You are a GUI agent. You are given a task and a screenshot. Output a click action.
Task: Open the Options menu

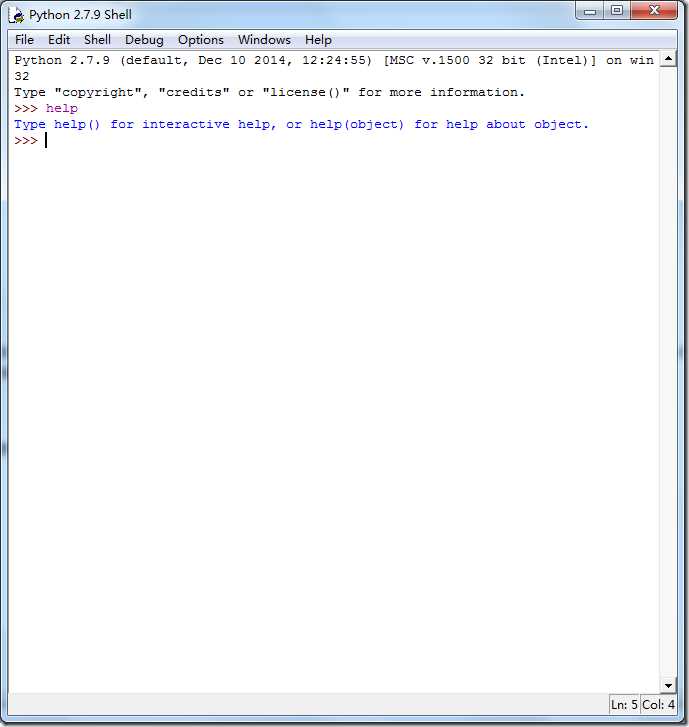click(x=201, y=40)
